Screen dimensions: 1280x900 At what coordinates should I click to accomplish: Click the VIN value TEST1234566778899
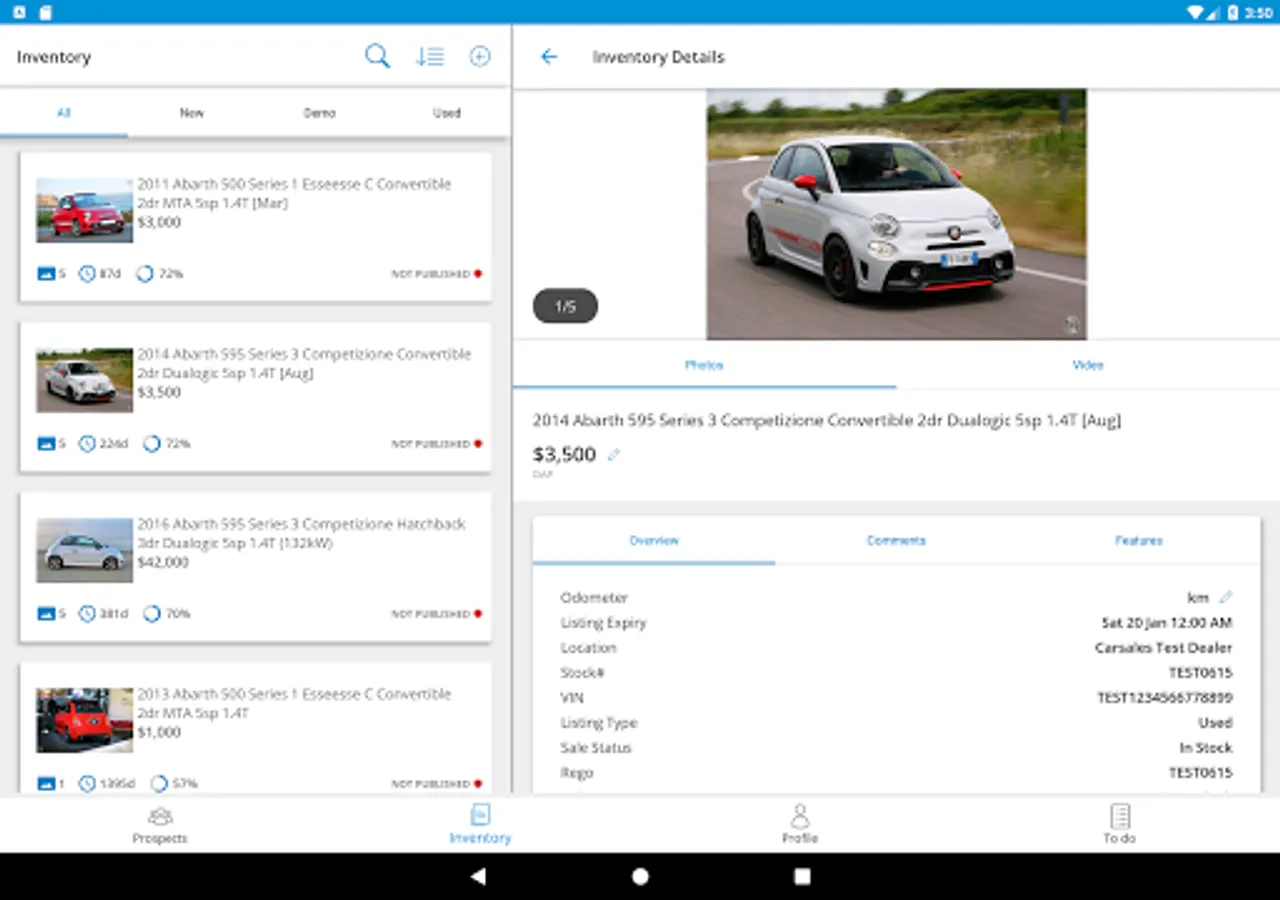1164,698
